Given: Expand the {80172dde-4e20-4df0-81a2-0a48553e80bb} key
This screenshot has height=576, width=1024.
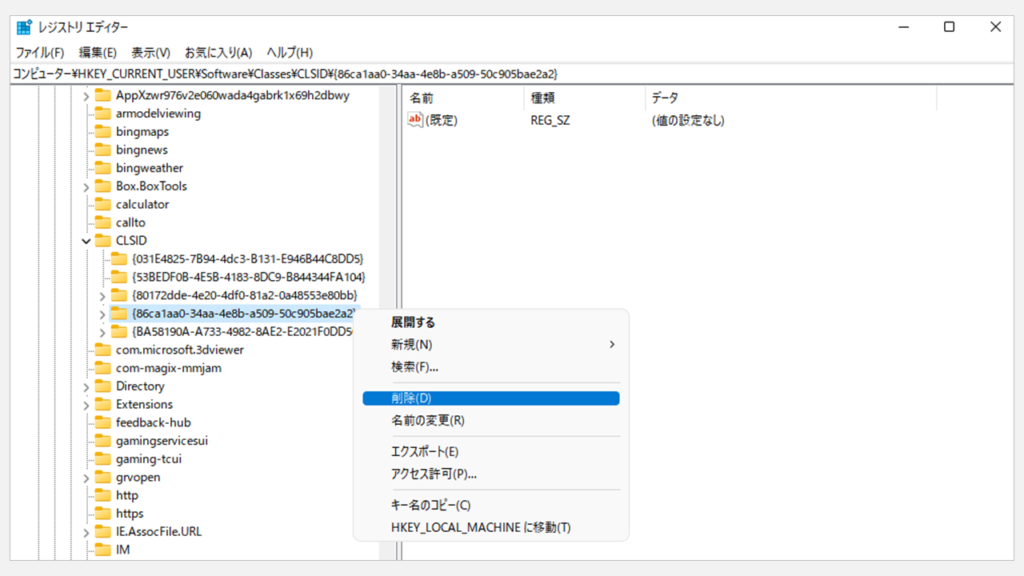Looking at the screenshot, I should point(103,296).
